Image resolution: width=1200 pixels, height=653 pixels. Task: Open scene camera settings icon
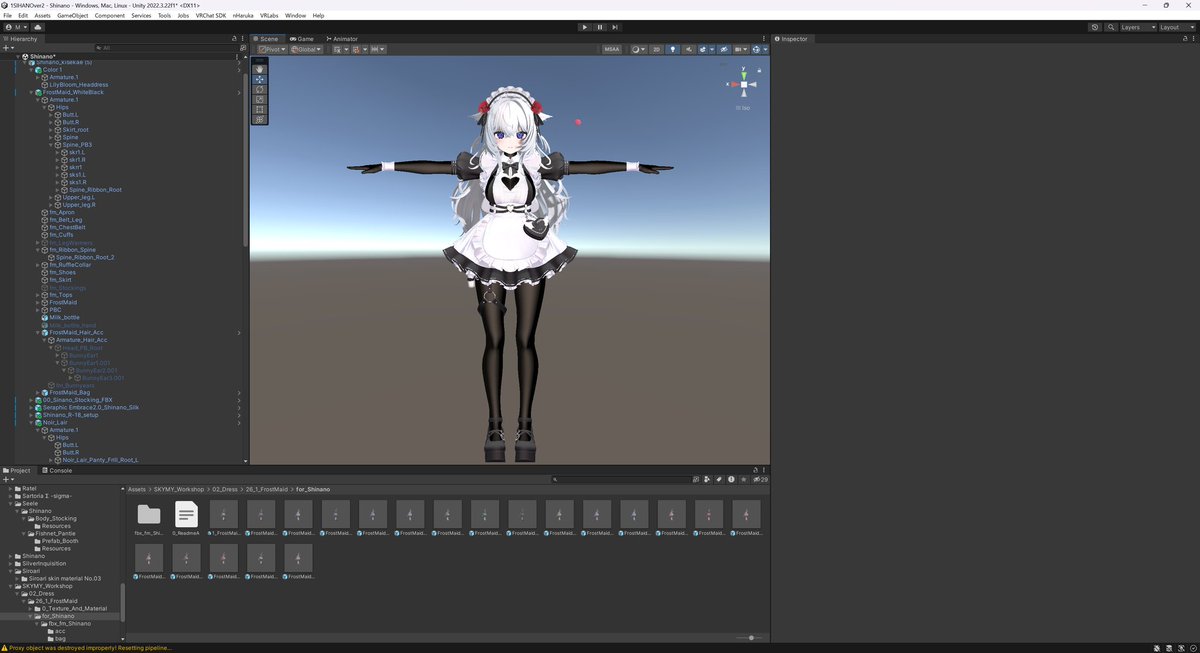740,49
